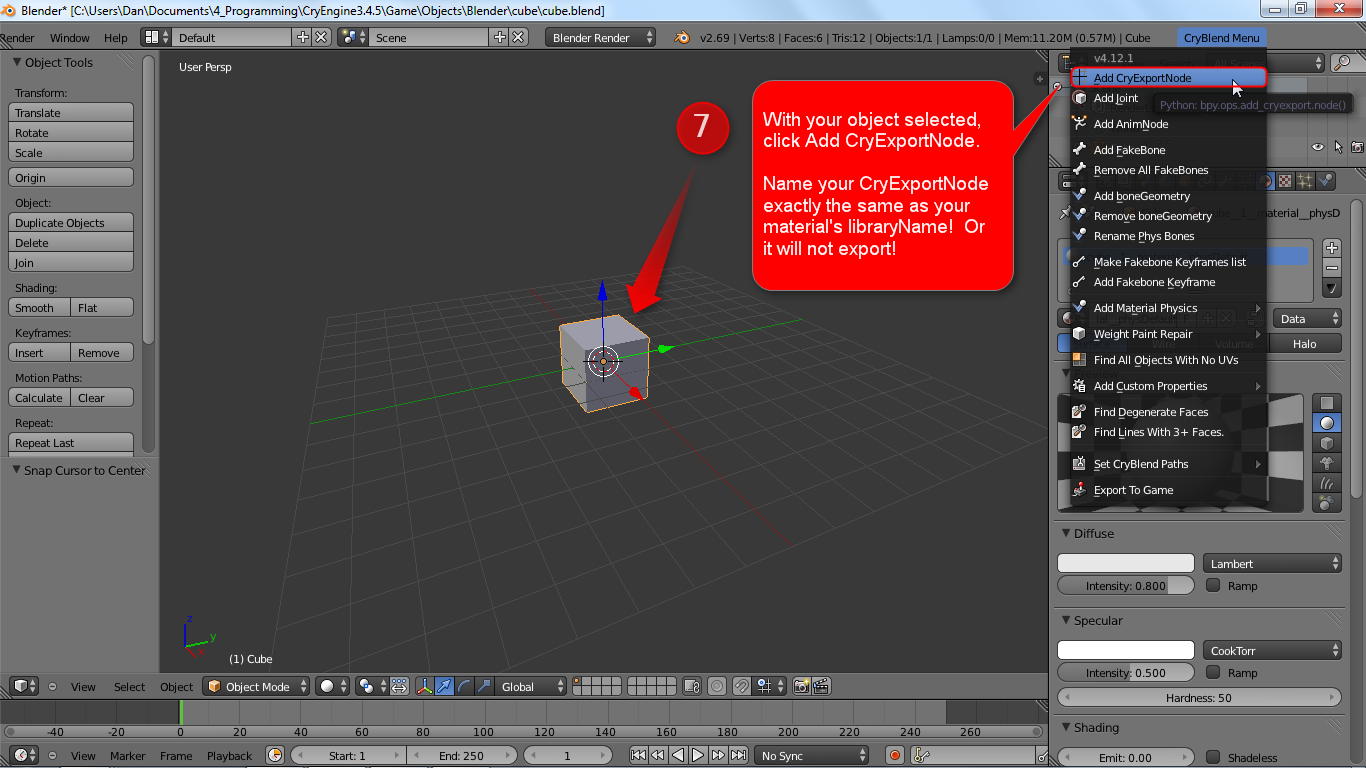Click Repeat Last button

pos(71,443)
